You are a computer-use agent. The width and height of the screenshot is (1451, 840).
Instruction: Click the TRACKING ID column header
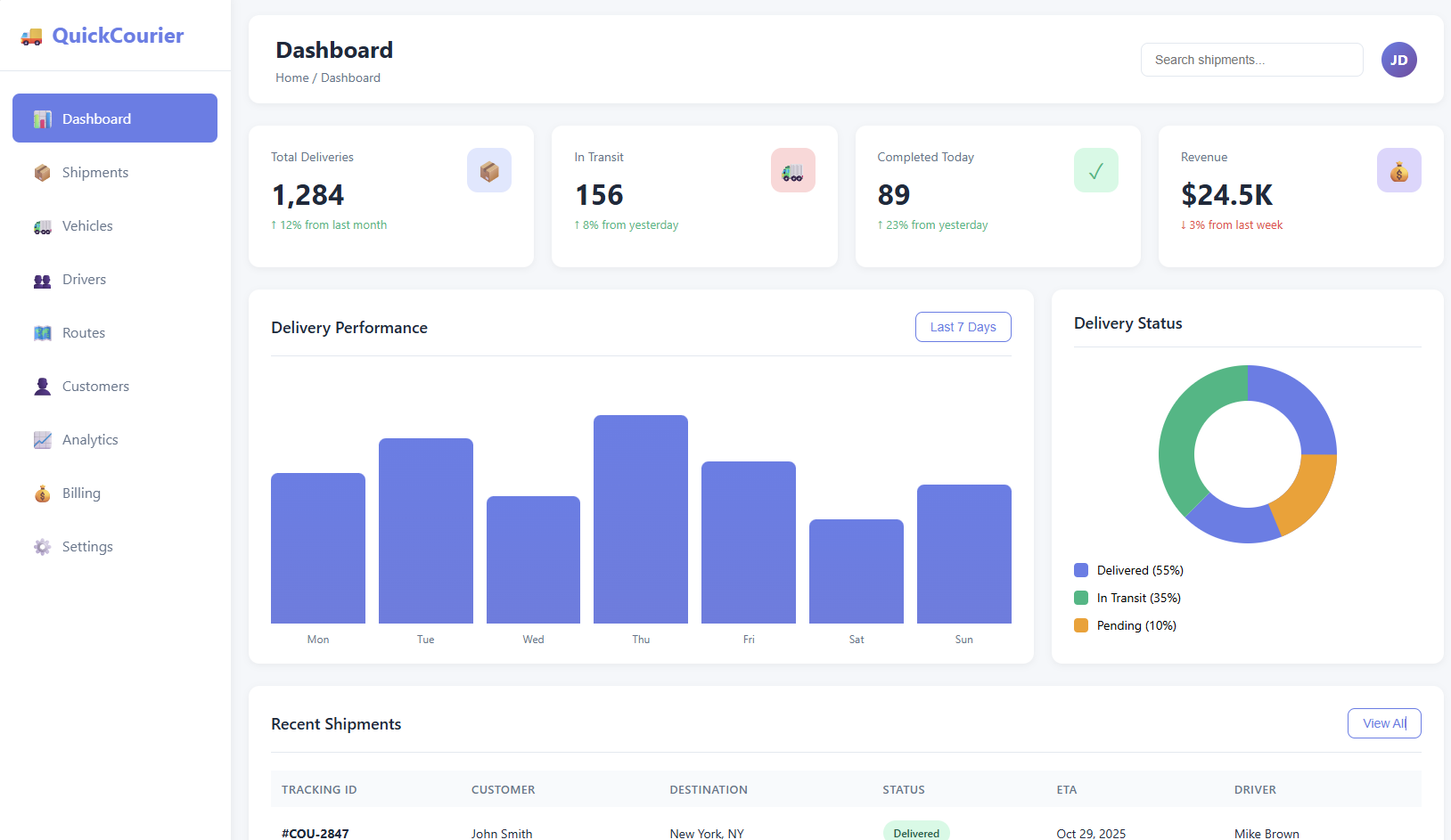[319, 789]
